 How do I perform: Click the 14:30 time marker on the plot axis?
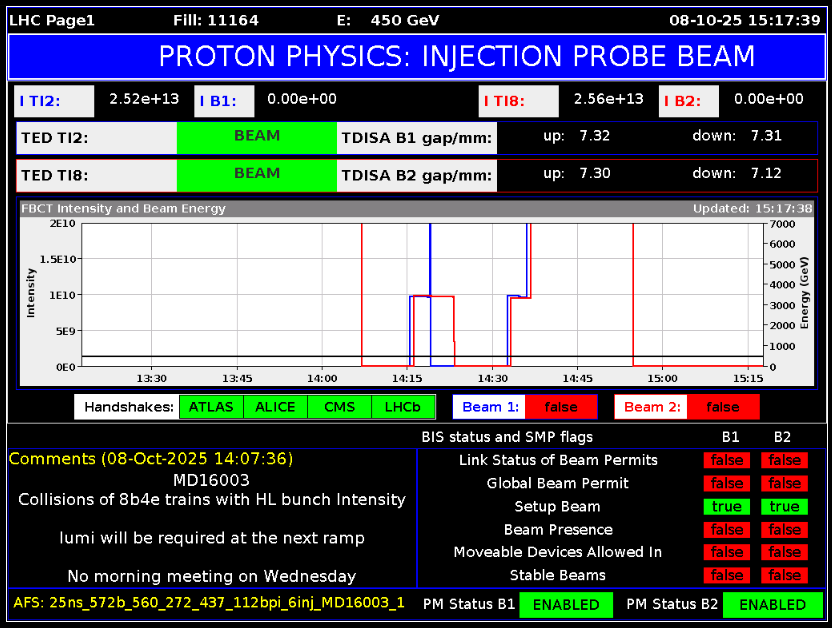point(493,379)
